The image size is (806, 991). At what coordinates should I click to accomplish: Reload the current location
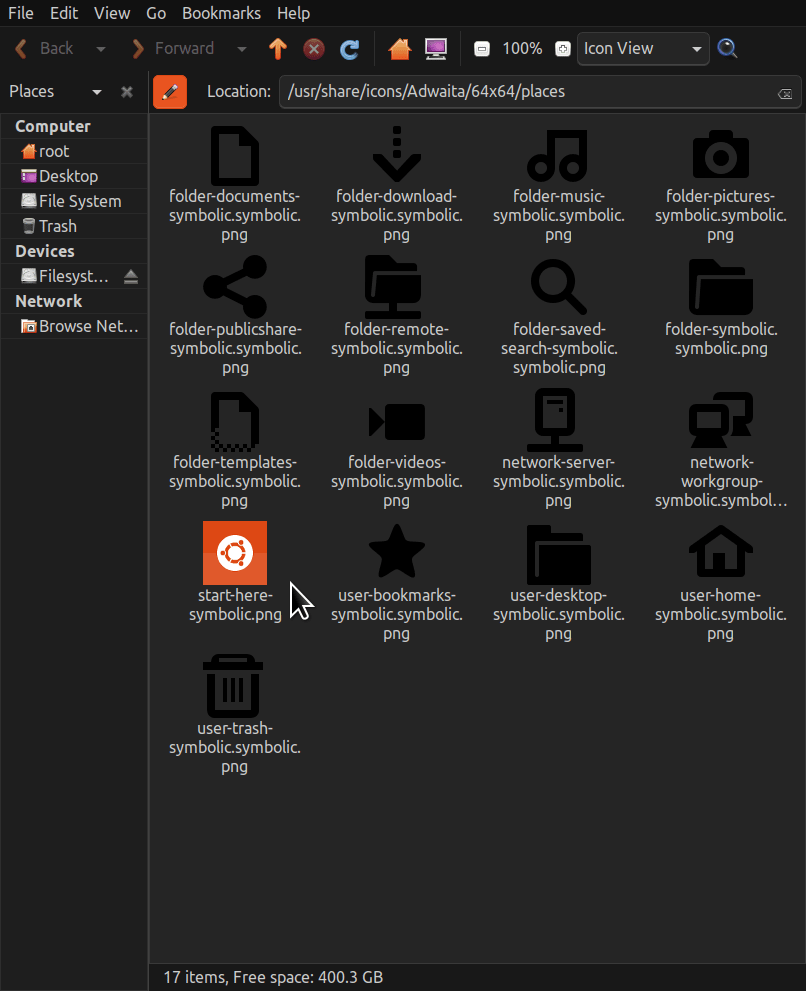[x=350, y=49]
